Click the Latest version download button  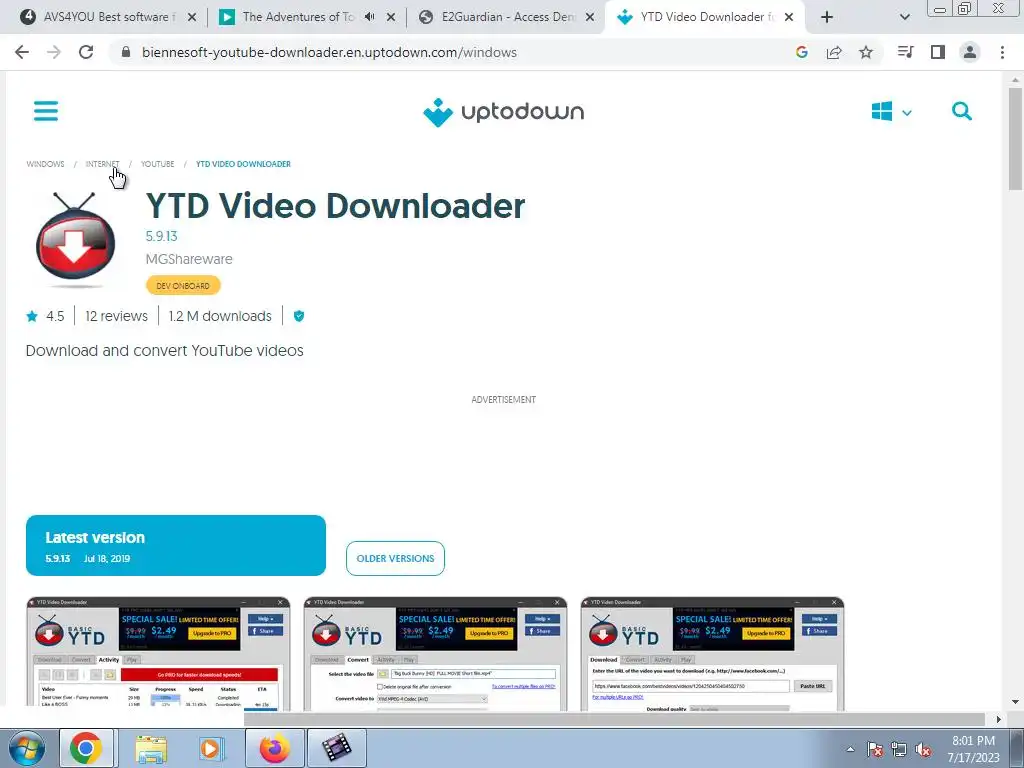click(x=176, y=545)
